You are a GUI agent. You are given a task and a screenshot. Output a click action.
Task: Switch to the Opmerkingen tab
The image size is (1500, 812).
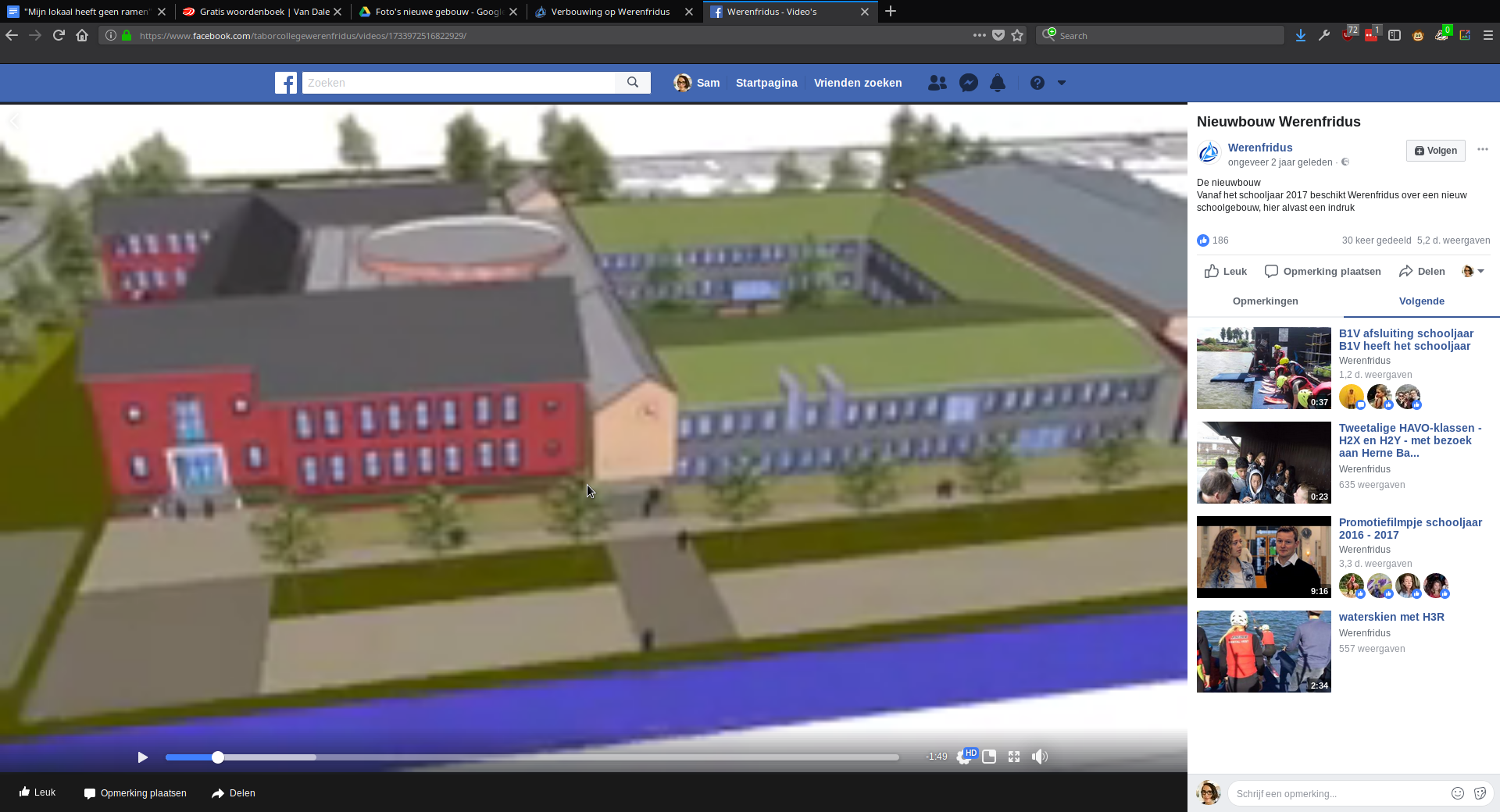point(1265,301)
